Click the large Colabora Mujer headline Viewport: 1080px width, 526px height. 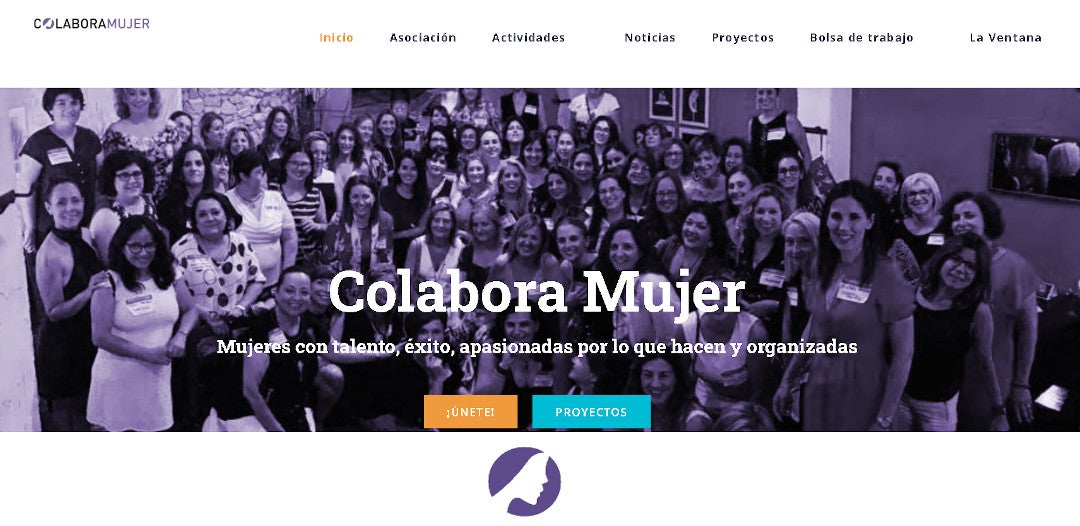537,293
